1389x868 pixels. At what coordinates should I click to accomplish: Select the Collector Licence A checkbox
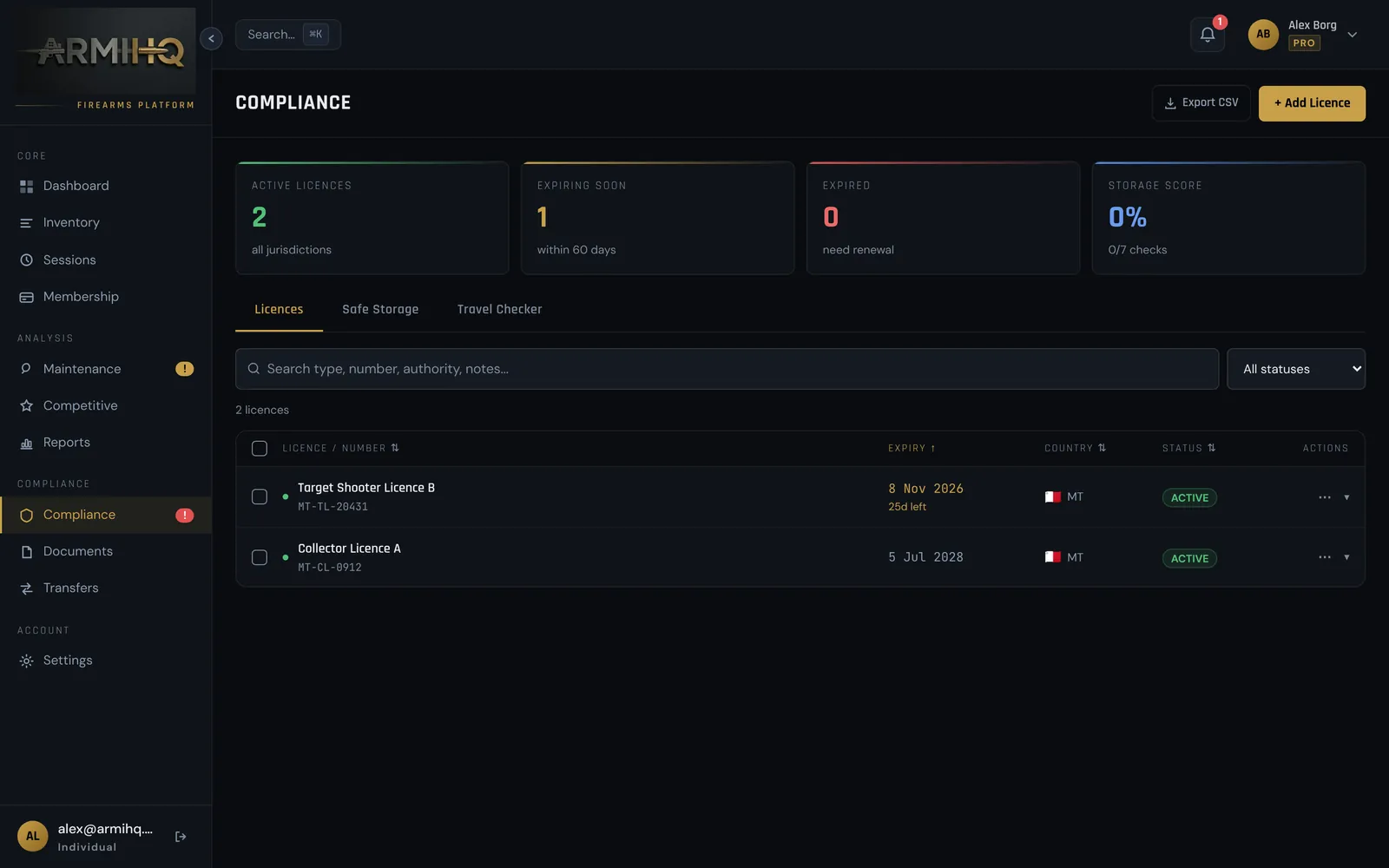260,557
